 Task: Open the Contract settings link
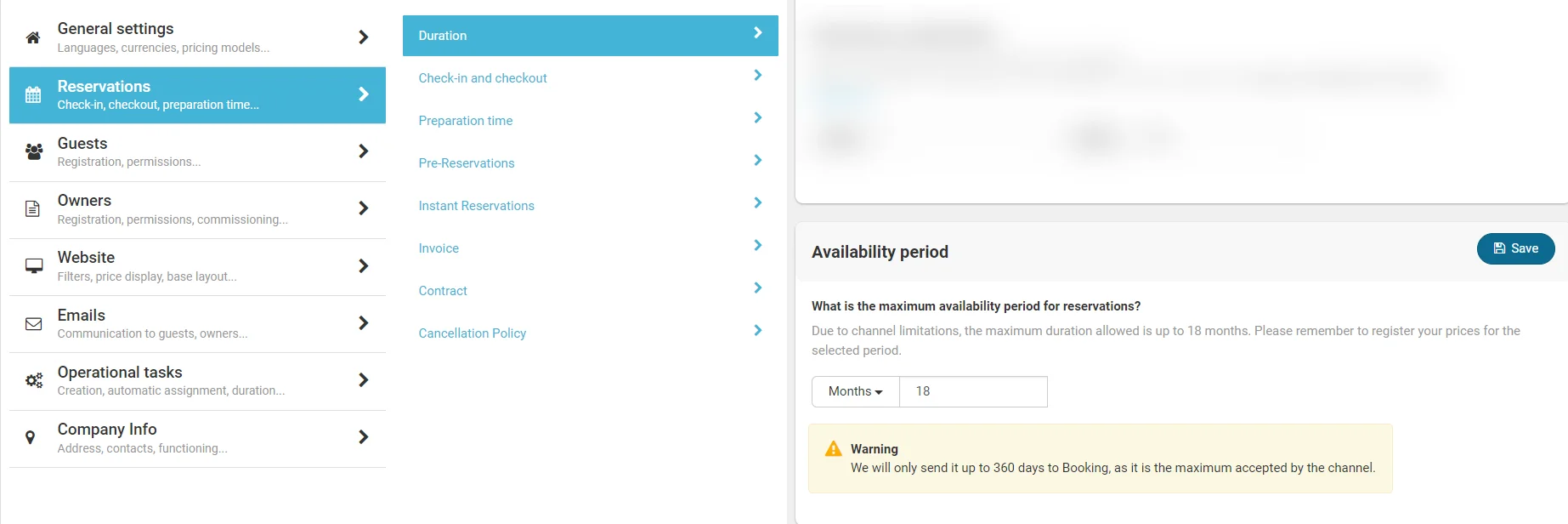(x=443, y=291)
